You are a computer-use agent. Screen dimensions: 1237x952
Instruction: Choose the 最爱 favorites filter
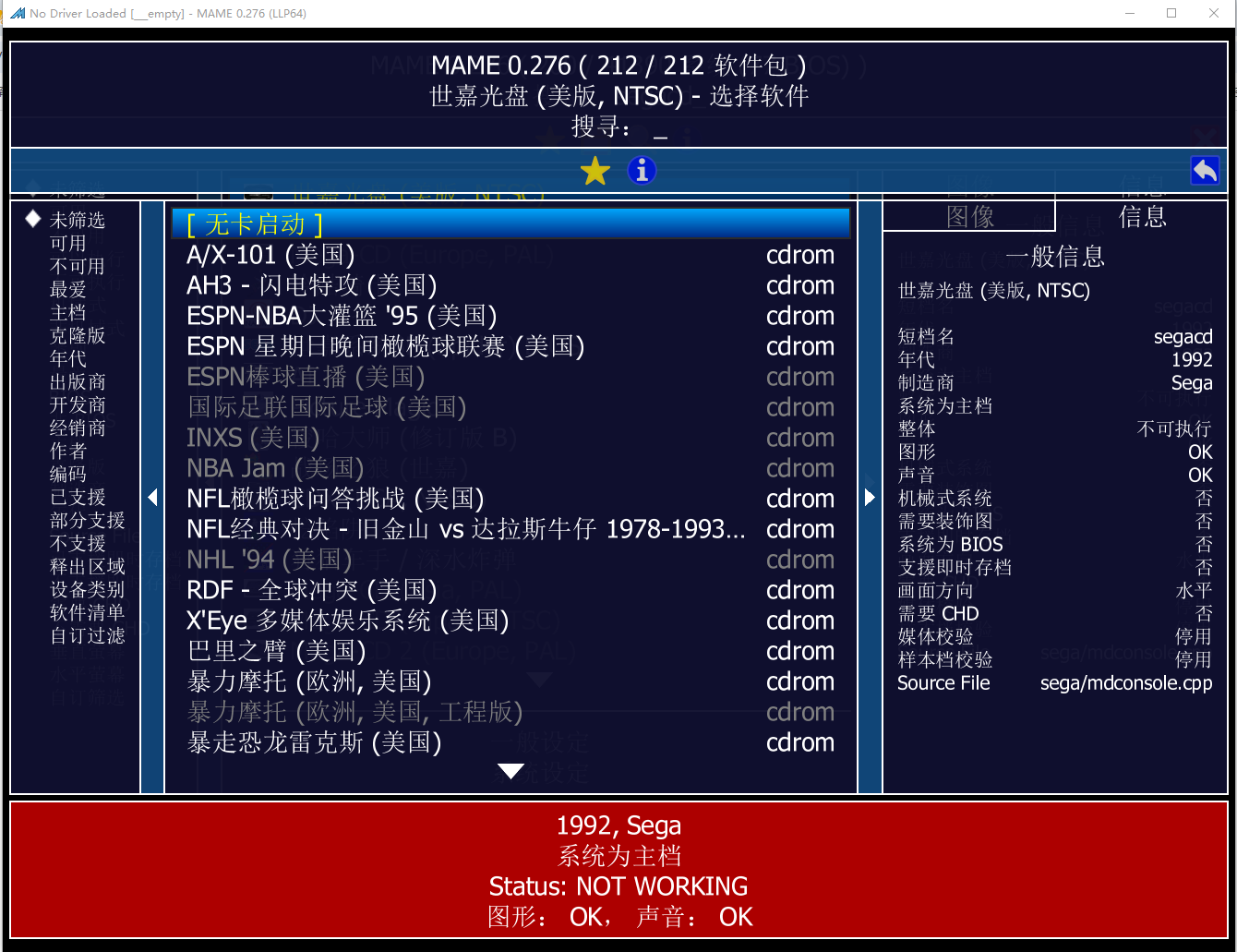click(x=67, y=289)
